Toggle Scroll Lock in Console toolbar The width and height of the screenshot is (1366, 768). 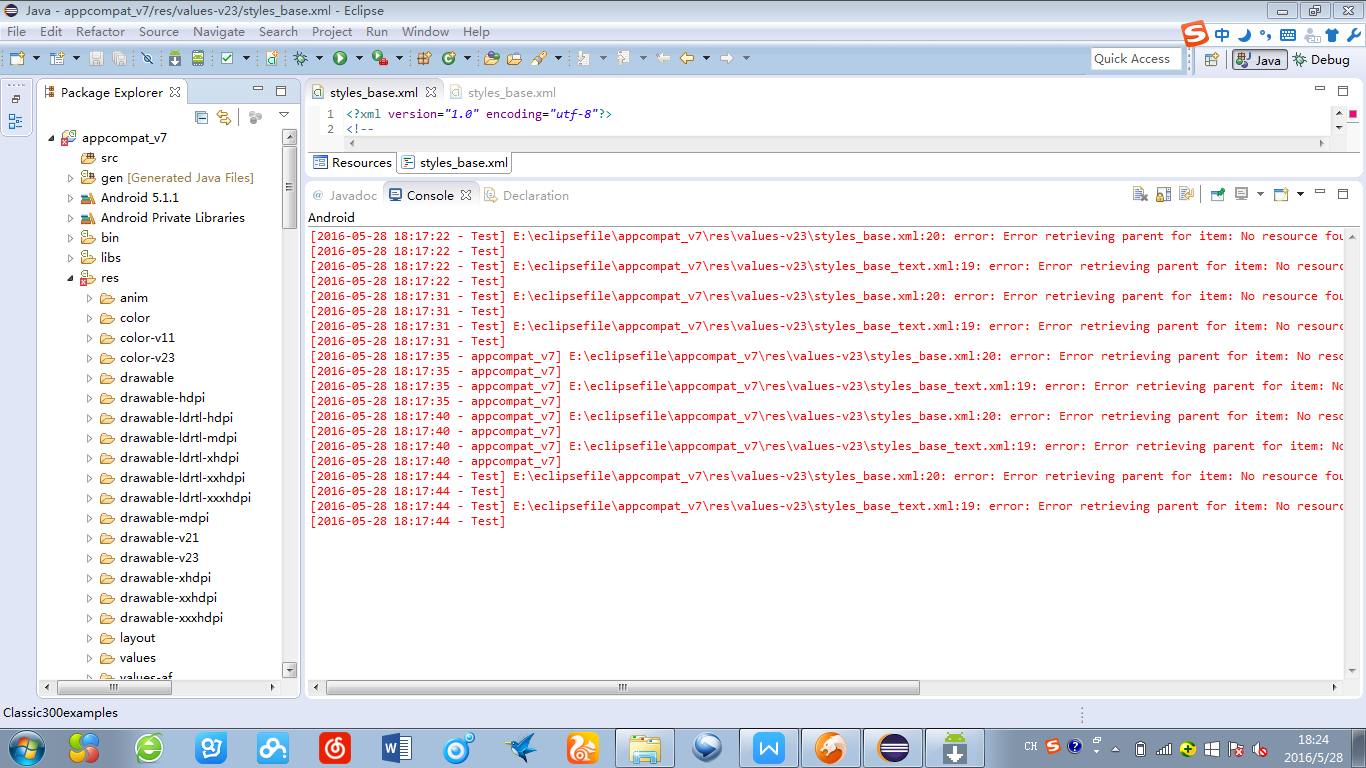click(1164, 194)
